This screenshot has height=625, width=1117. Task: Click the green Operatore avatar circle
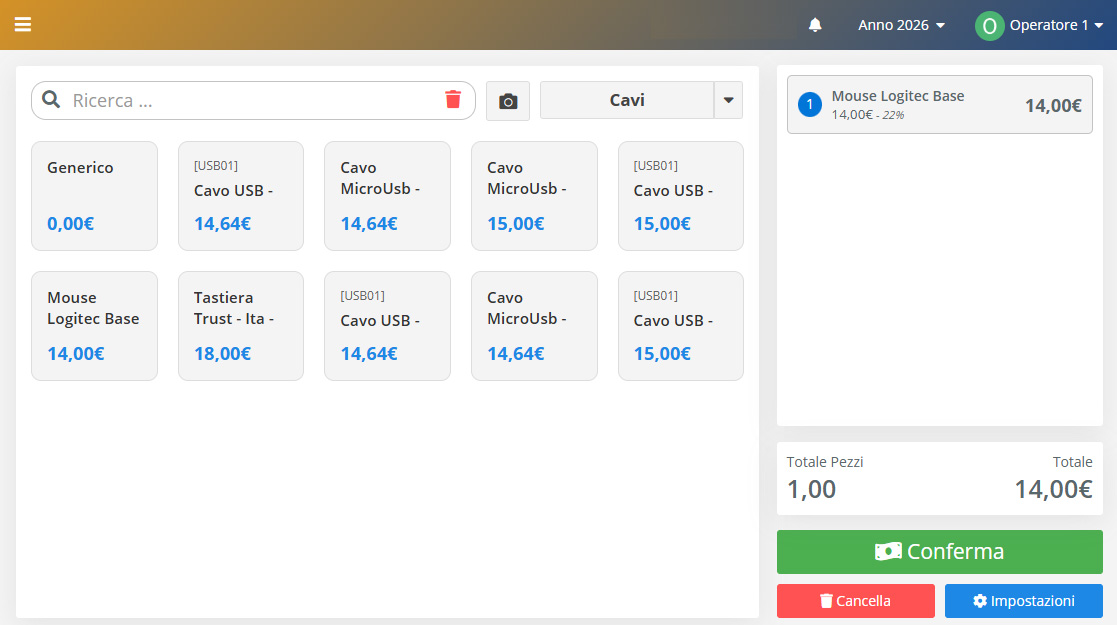pos(989,26)
